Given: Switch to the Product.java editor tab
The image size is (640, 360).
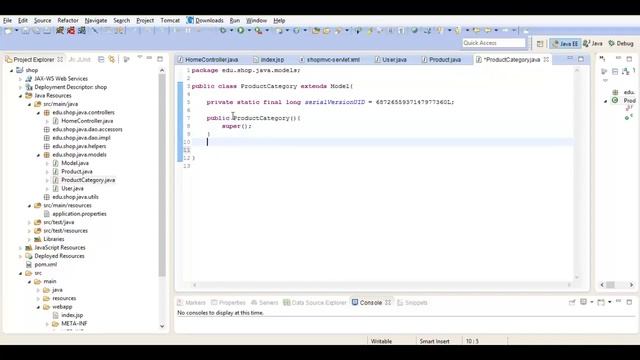Looking at the screenshot, I should 441,60.
